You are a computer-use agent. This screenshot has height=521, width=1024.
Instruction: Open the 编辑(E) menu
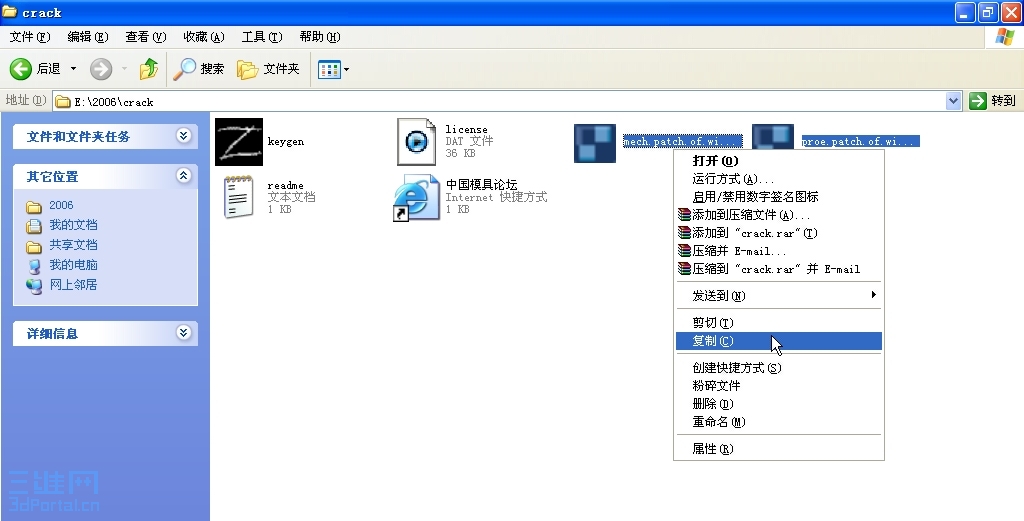point(88,37)
